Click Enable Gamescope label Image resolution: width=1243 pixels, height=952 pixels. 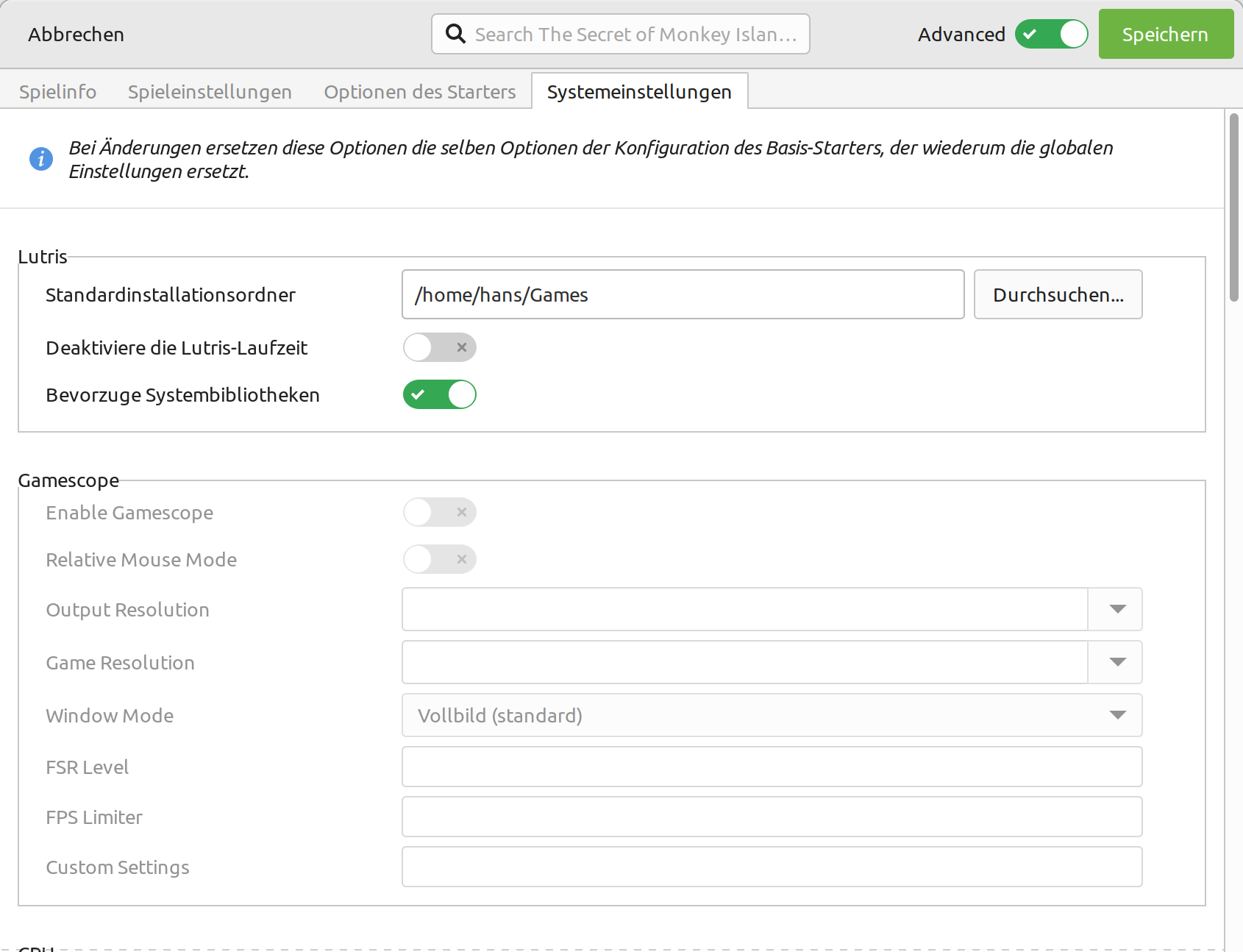click(x=129, y=513)
